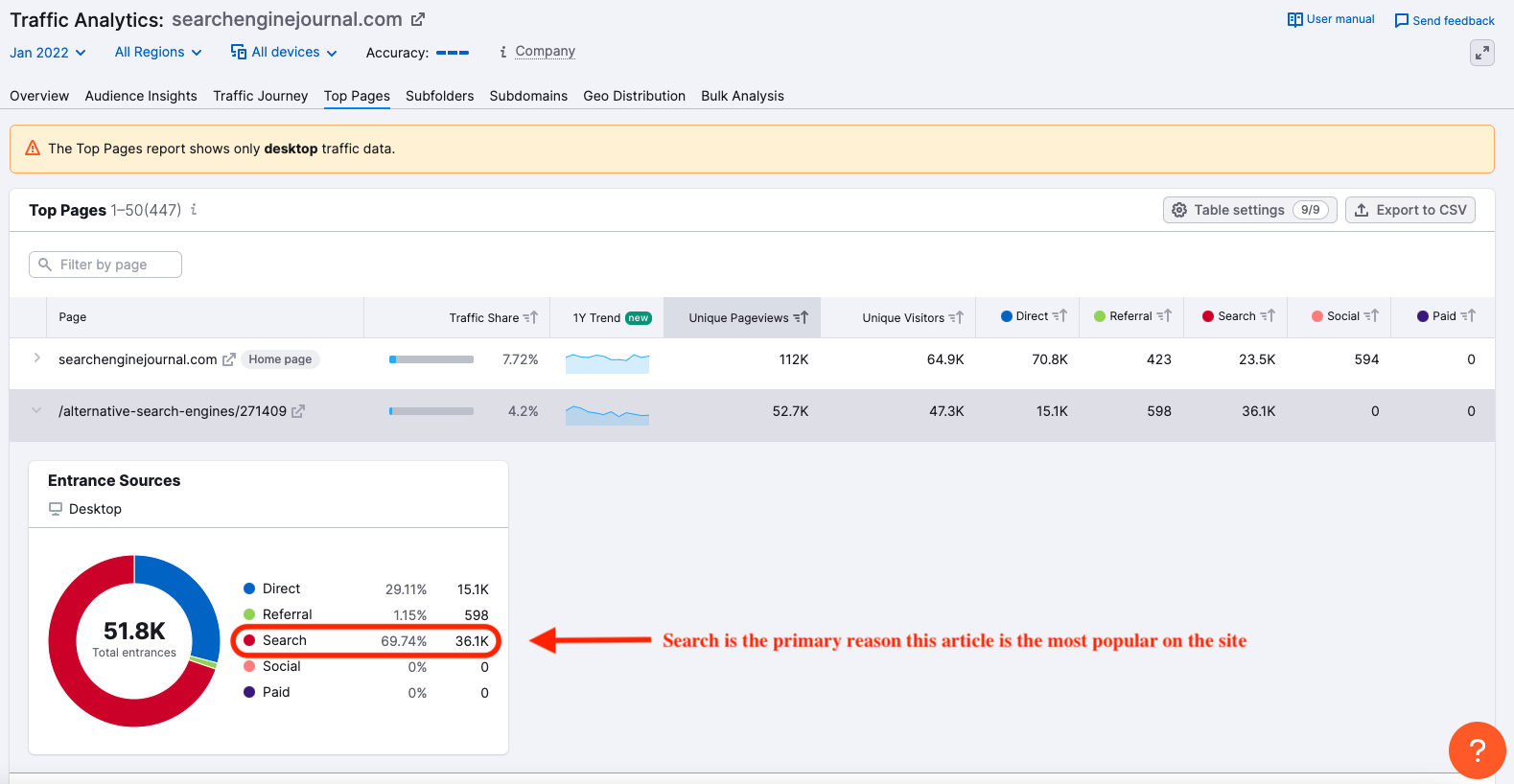1514x784 pixels.
Task: Click the Company info icon
Action: 503,52
